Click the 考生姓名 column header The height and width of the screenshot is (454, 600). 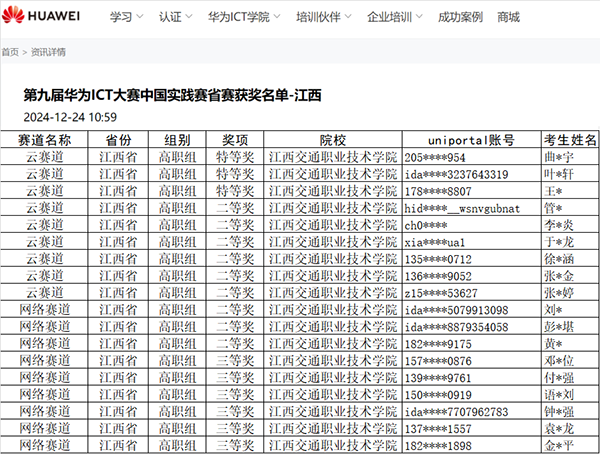570,140
